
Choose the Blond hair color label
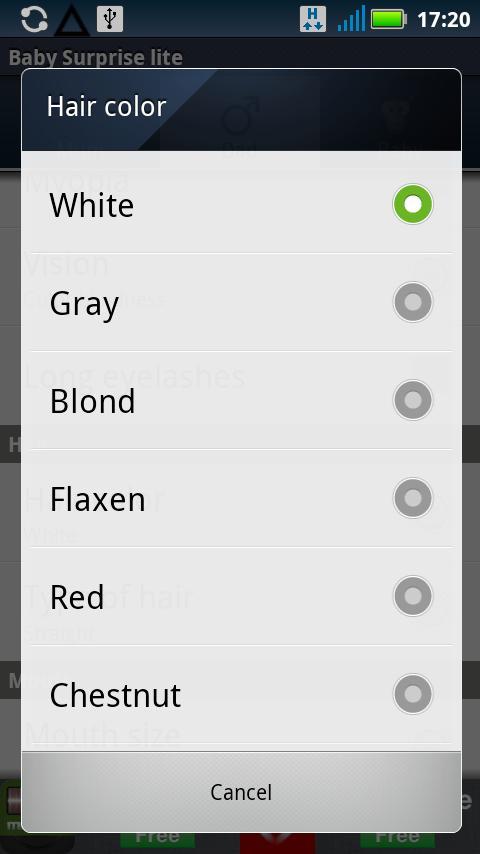tap(93, 401)
